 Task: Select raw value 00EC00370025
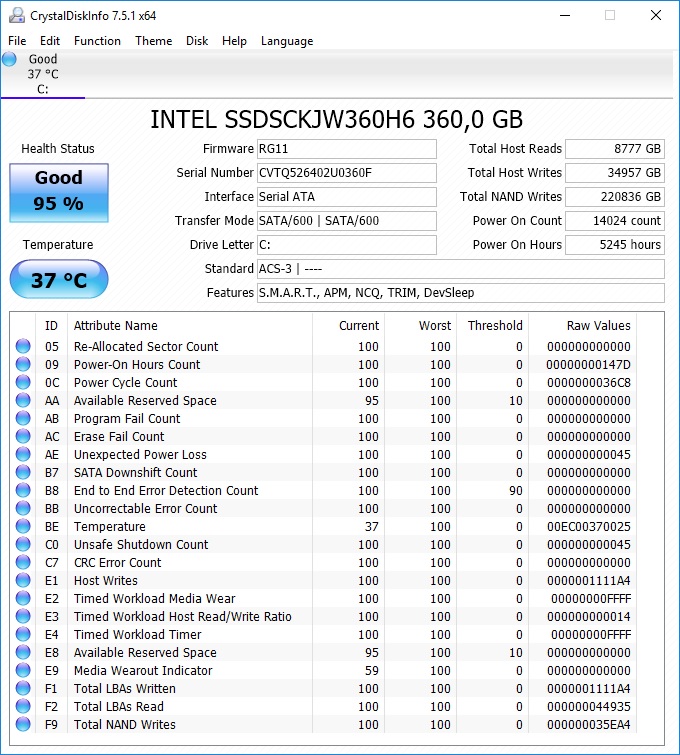click(588, 526)
